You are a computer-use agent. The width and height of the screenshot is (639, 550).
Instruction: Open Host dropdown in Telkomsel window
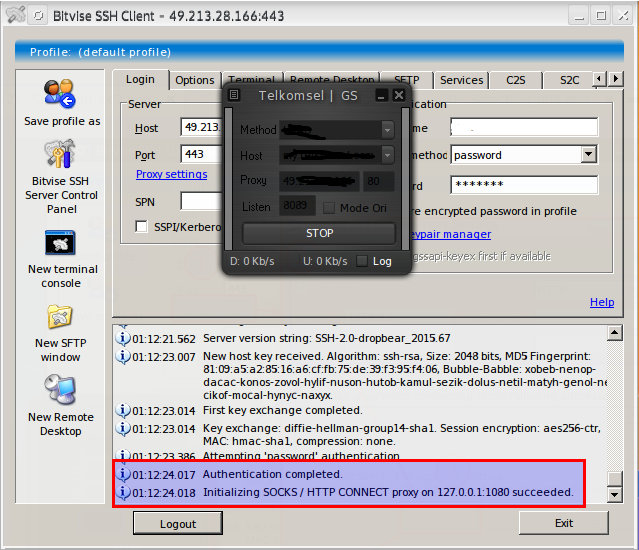(388, 155)
